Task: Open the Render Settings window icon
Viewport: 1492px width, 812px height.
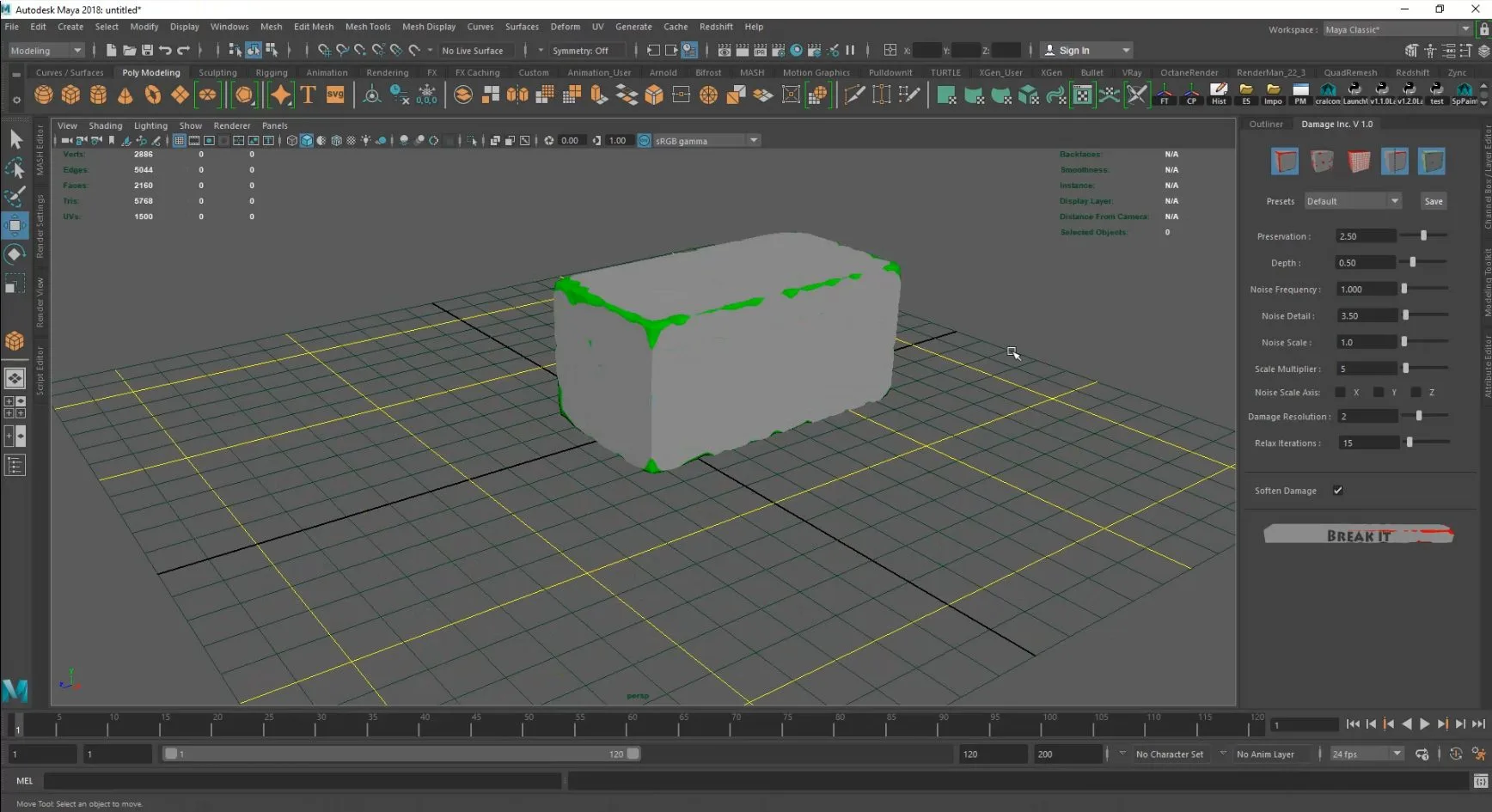Action: pyautogui.click(x=778, y=50)
